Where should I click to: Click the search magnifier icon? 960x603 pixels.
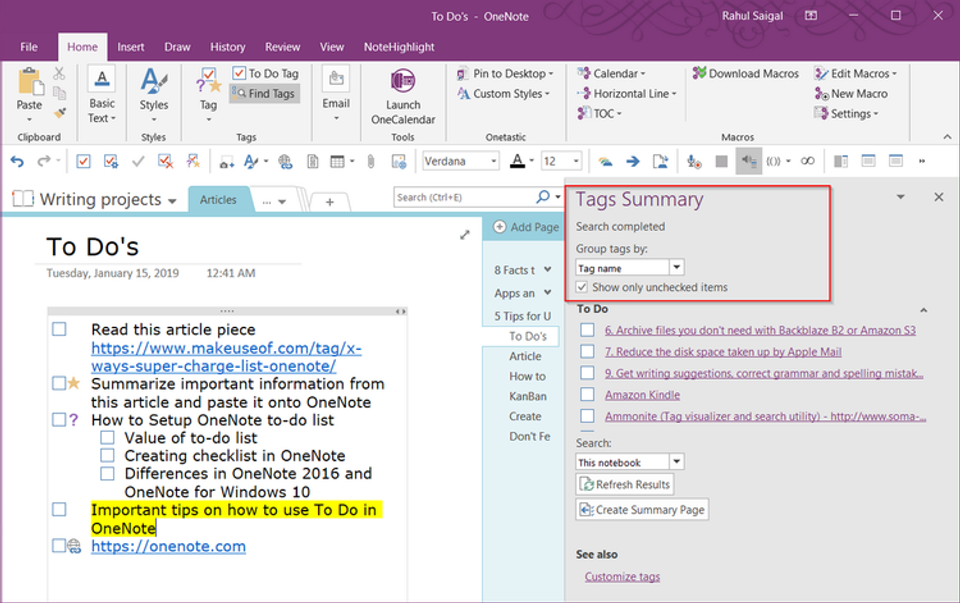click(542, 197)
